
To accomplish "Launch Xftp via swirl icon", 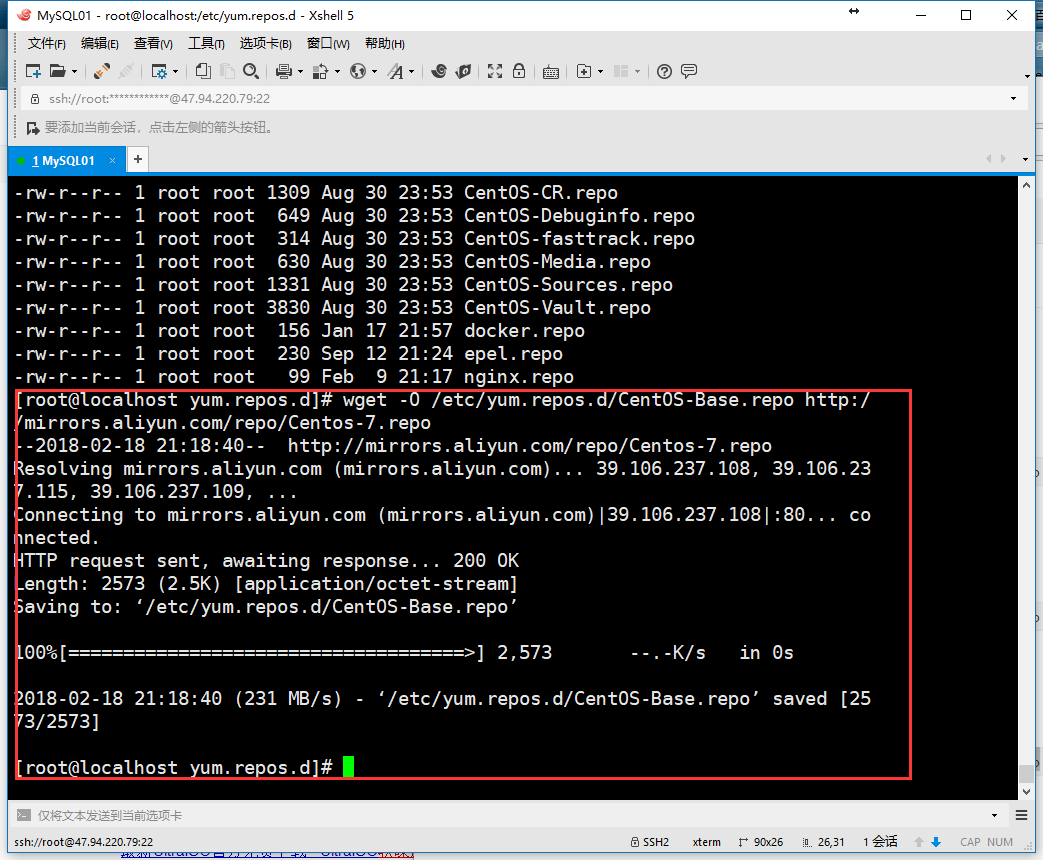I will click(x=439, y=71).
